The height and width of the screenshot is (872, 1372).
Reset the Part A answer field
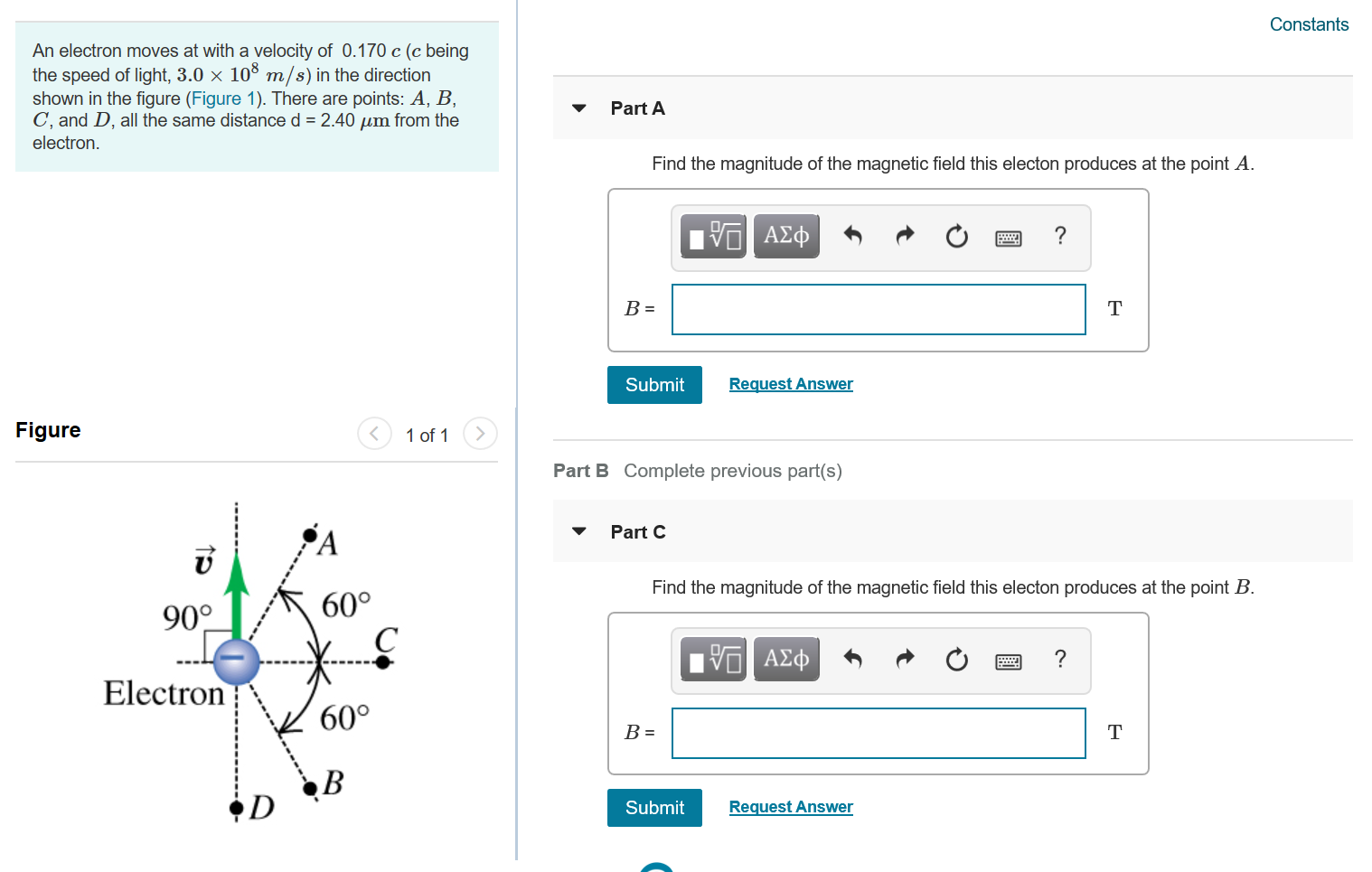click(x=957, y=236)
